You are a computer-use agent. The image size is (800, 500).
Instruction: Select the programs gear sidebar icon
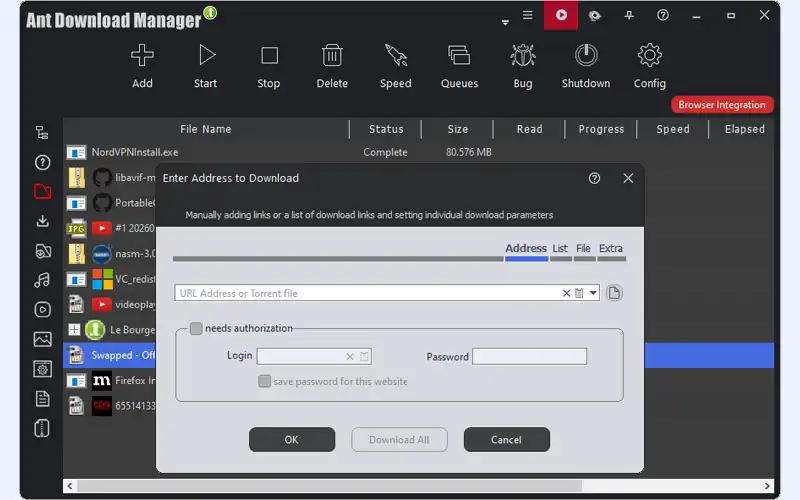click(x=42, y=368)
